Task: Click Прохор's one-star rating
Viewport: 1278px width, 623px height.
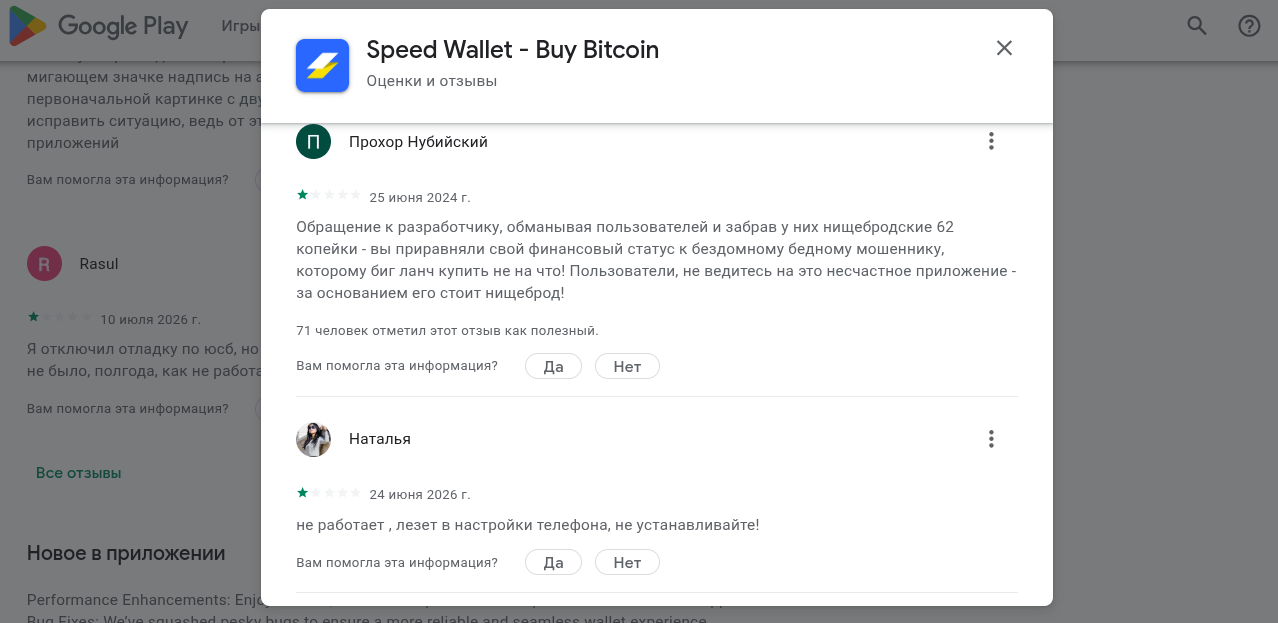Action: pyautogui.click(x=329, y=196)
